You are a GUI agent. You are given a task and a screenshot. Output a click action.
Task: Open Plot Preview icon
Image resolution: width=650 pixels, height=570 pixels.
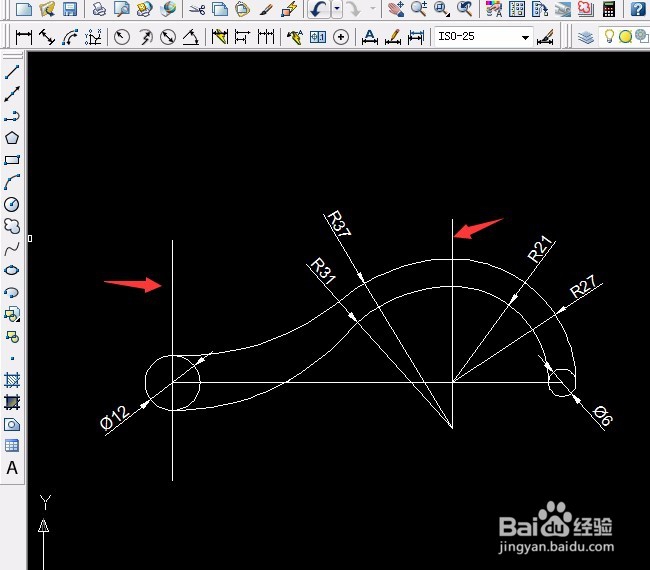coord(121,8)
